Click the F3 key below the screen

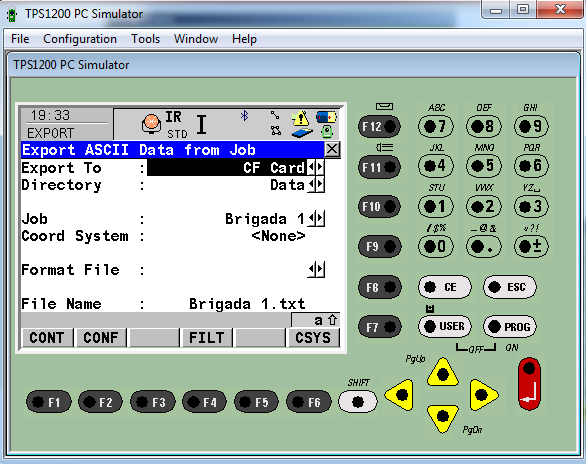152,402
